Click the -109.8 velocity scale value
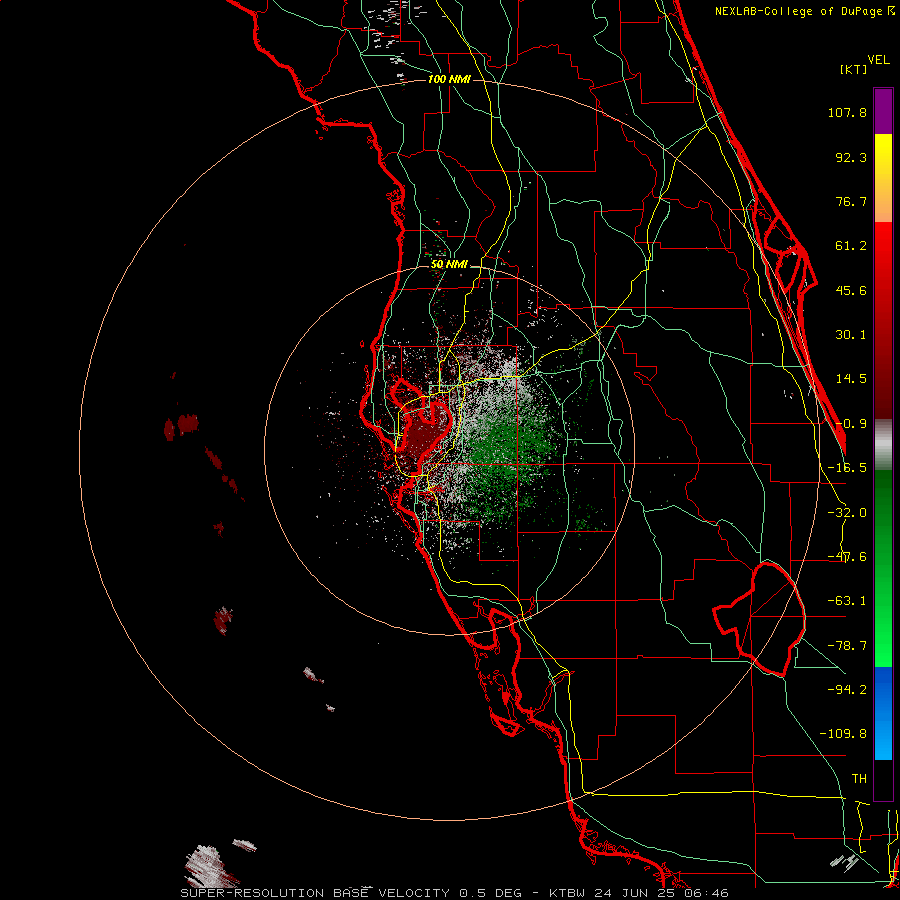This screenshot has height=900, width=900. pyautogui.click(x=843, y=734)
